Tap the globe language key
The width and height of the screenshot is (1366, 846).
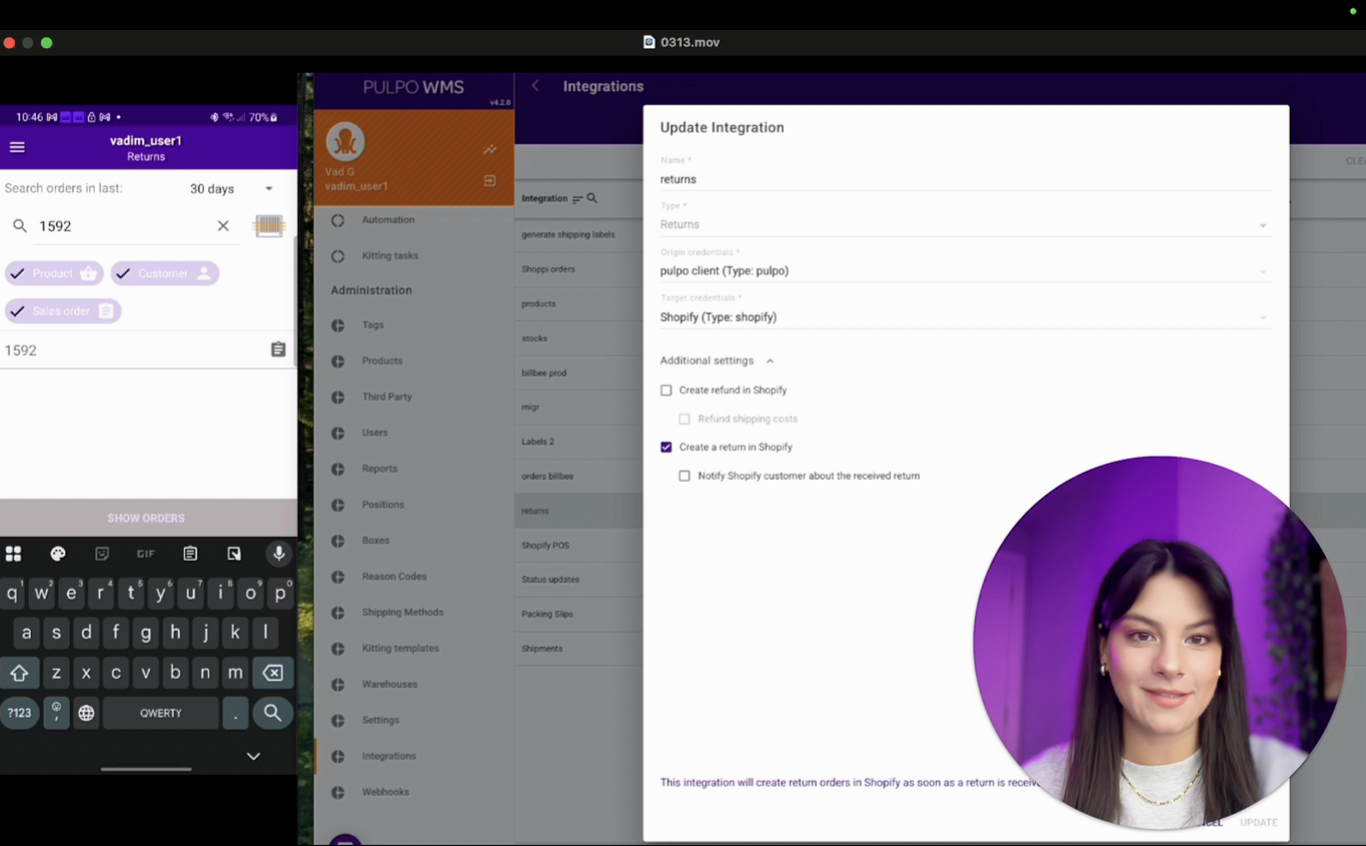(x=86, y=713)
